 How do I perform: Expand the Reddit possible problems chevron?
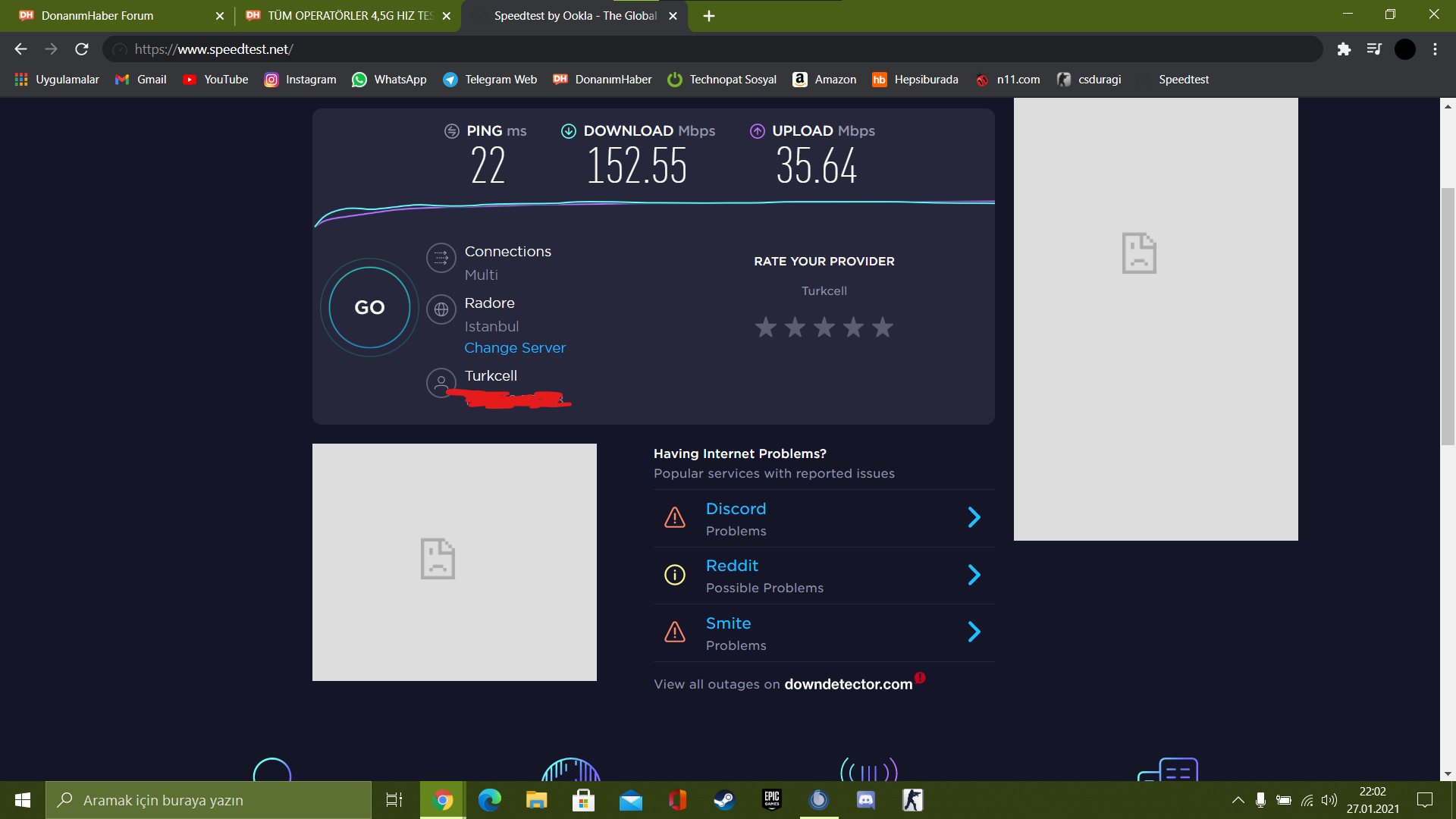pos(974,575)
